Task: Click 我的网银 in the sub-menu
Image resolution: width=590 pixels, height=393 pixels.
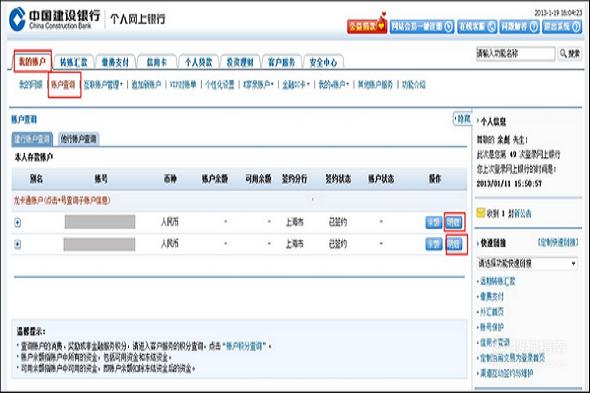Action: [30, 85]
